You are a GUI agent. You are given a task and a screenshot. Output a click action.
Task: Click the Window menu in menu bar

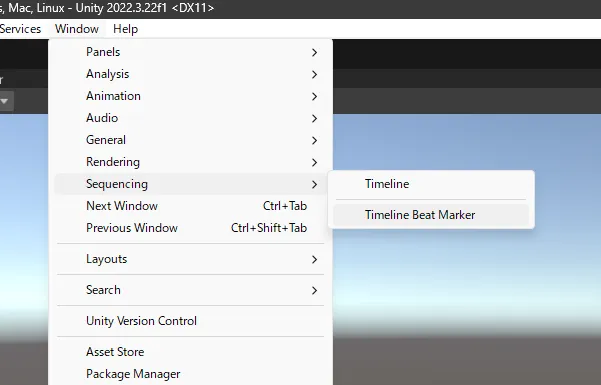click(77, 29)
